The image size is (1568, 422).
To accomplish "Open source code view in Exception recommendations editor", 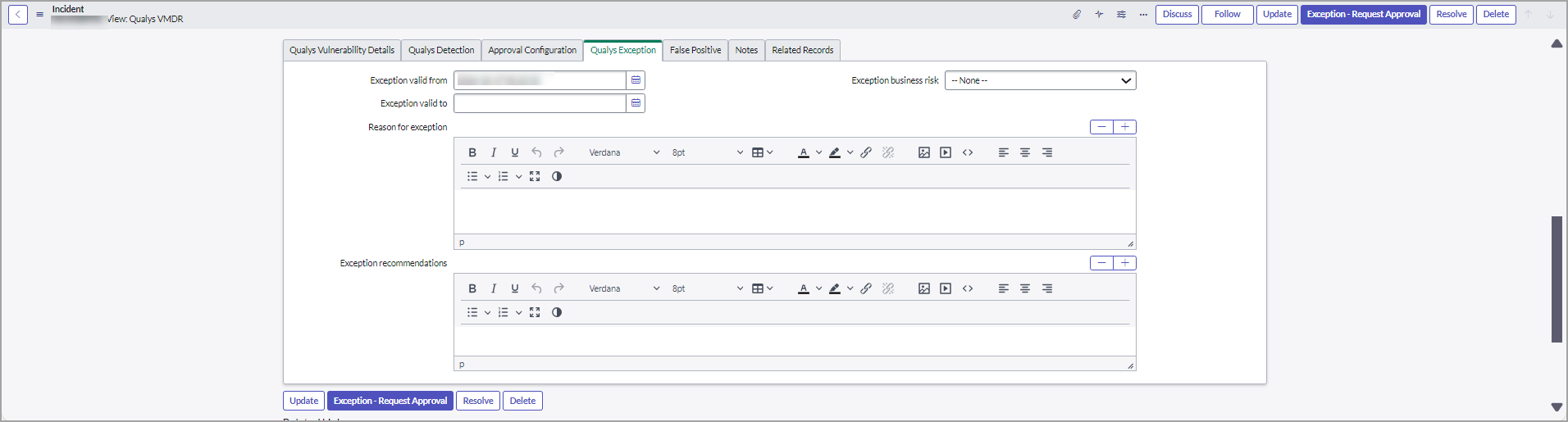I will (968, 288).
